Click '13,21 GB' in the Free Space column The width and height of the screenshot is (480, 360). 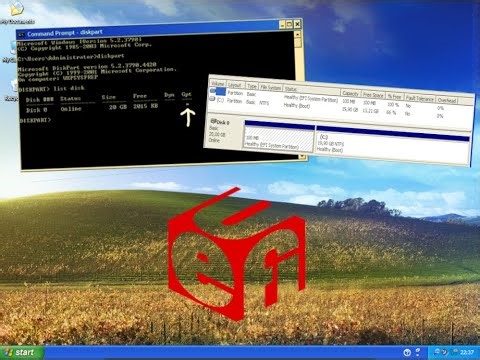(370, 111)
